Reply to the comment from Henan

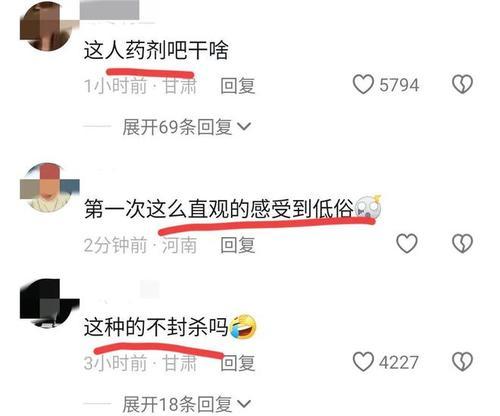(x=238, y=245)
